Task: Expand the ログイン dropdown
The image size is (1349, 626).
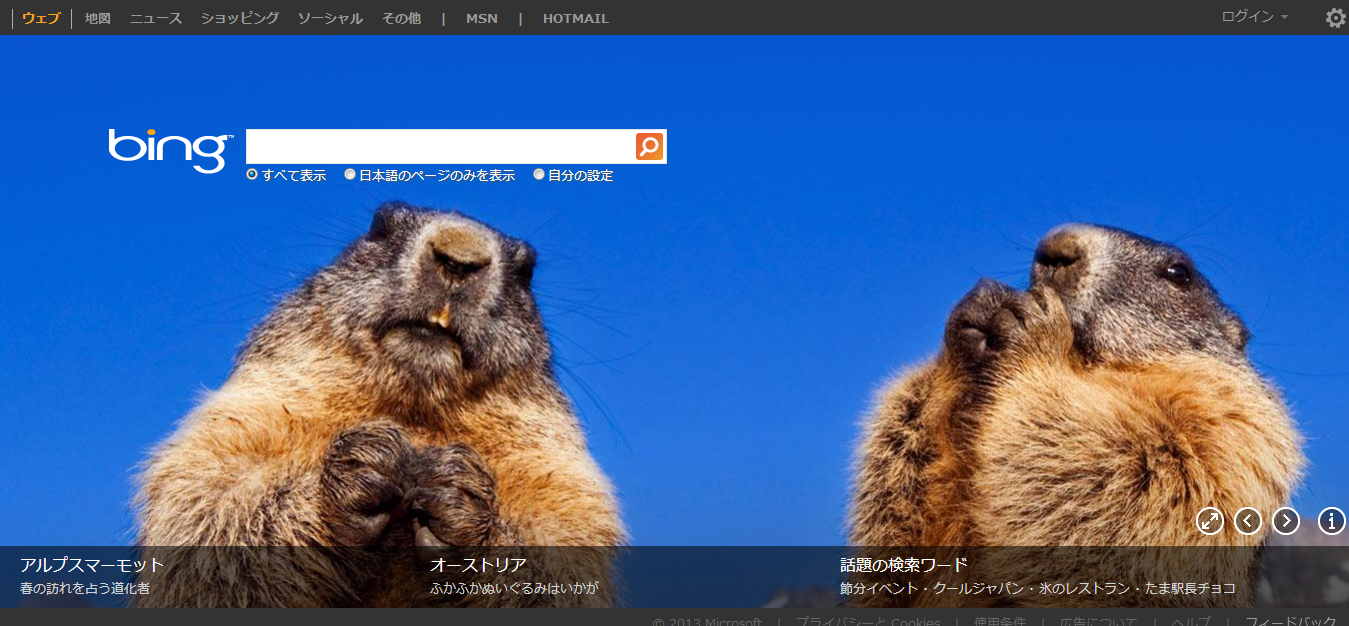Action: pos(1254,17)
